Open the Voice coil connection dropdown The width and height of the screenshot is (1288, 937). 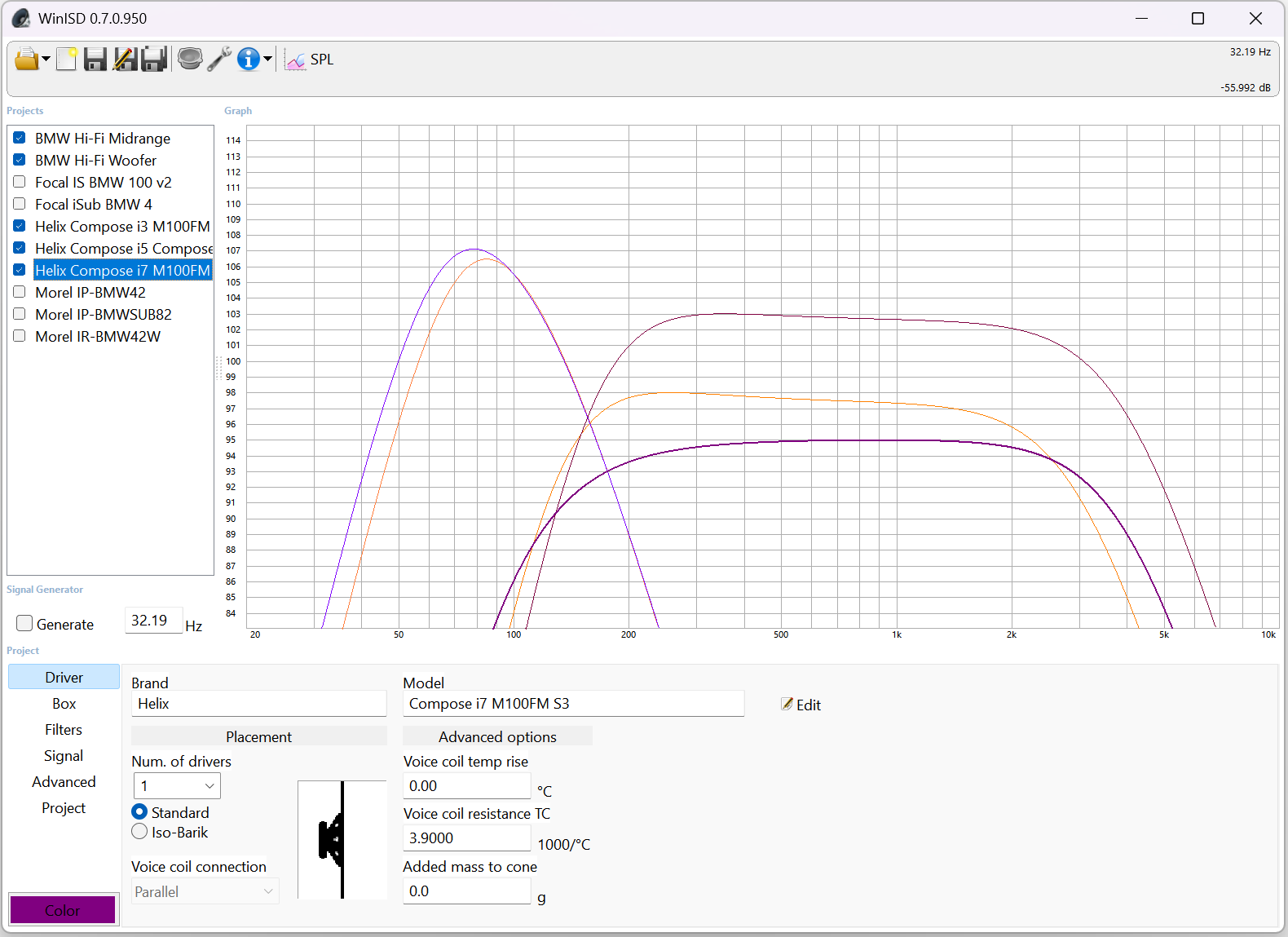(x=205, y=891)
